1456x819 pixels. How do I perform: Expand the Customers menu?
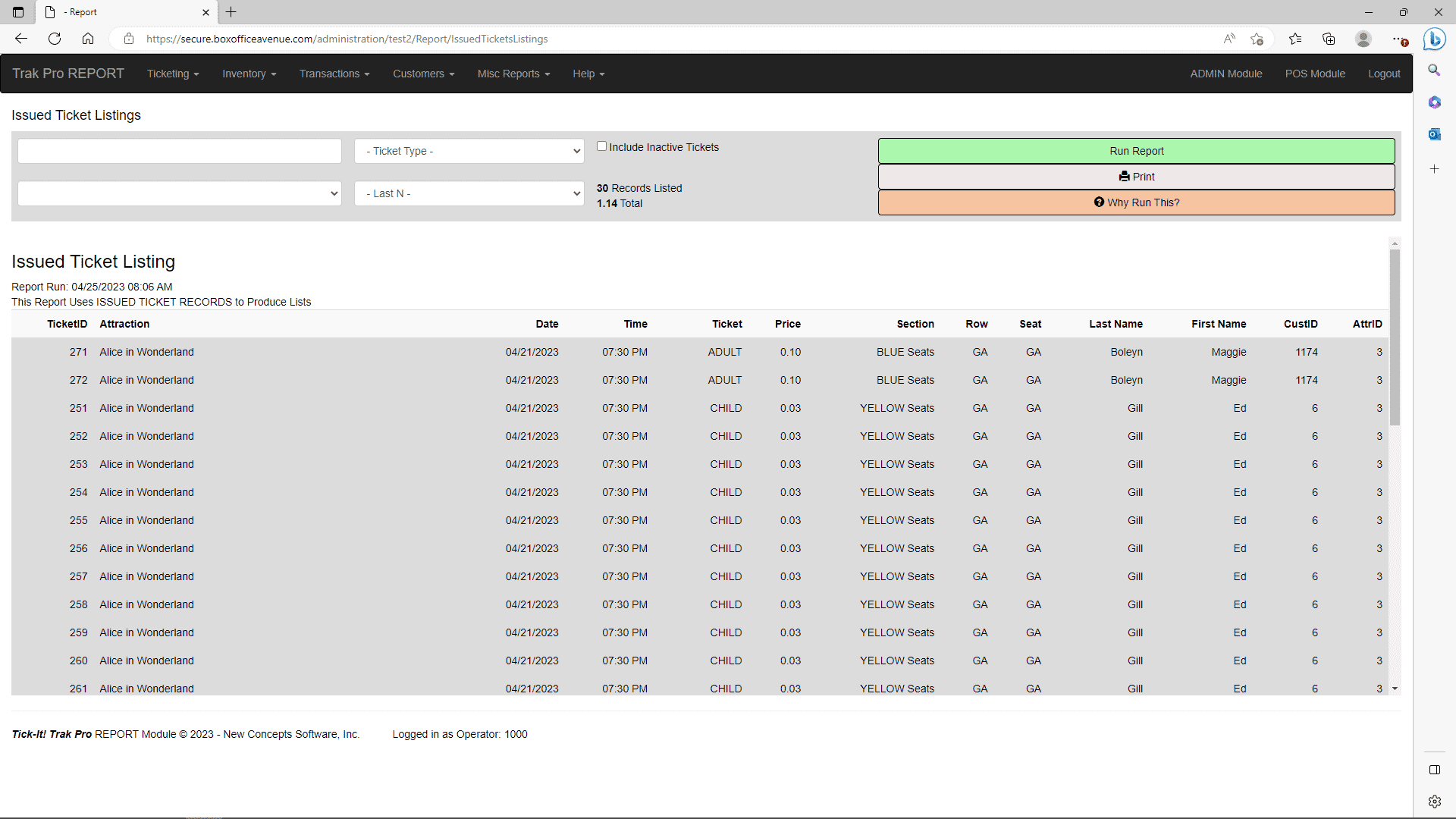(x=424, y=74)
